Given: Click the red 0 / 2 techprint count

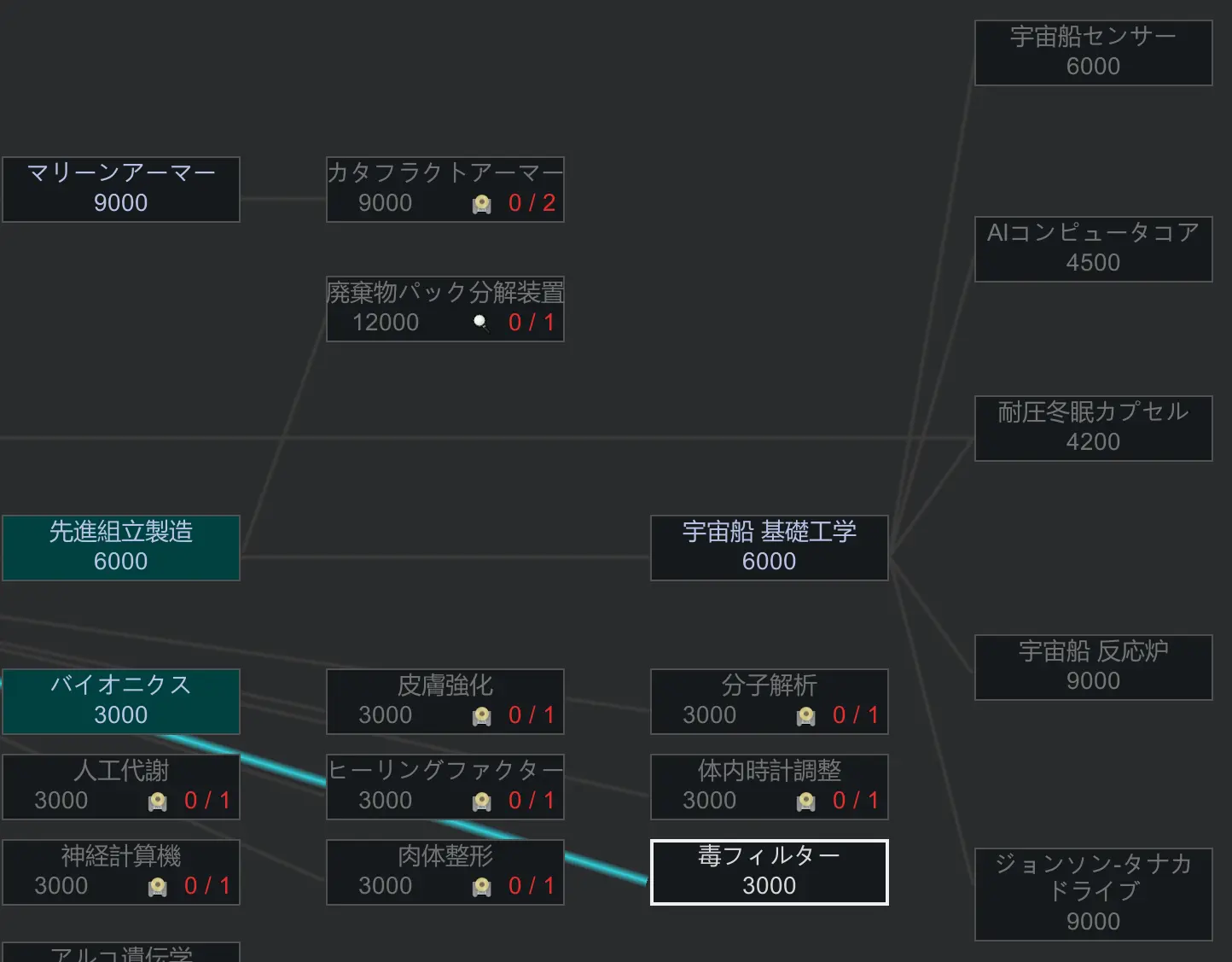Looking at the screenshot, I should pyautogui.click(x=532, y=203).
